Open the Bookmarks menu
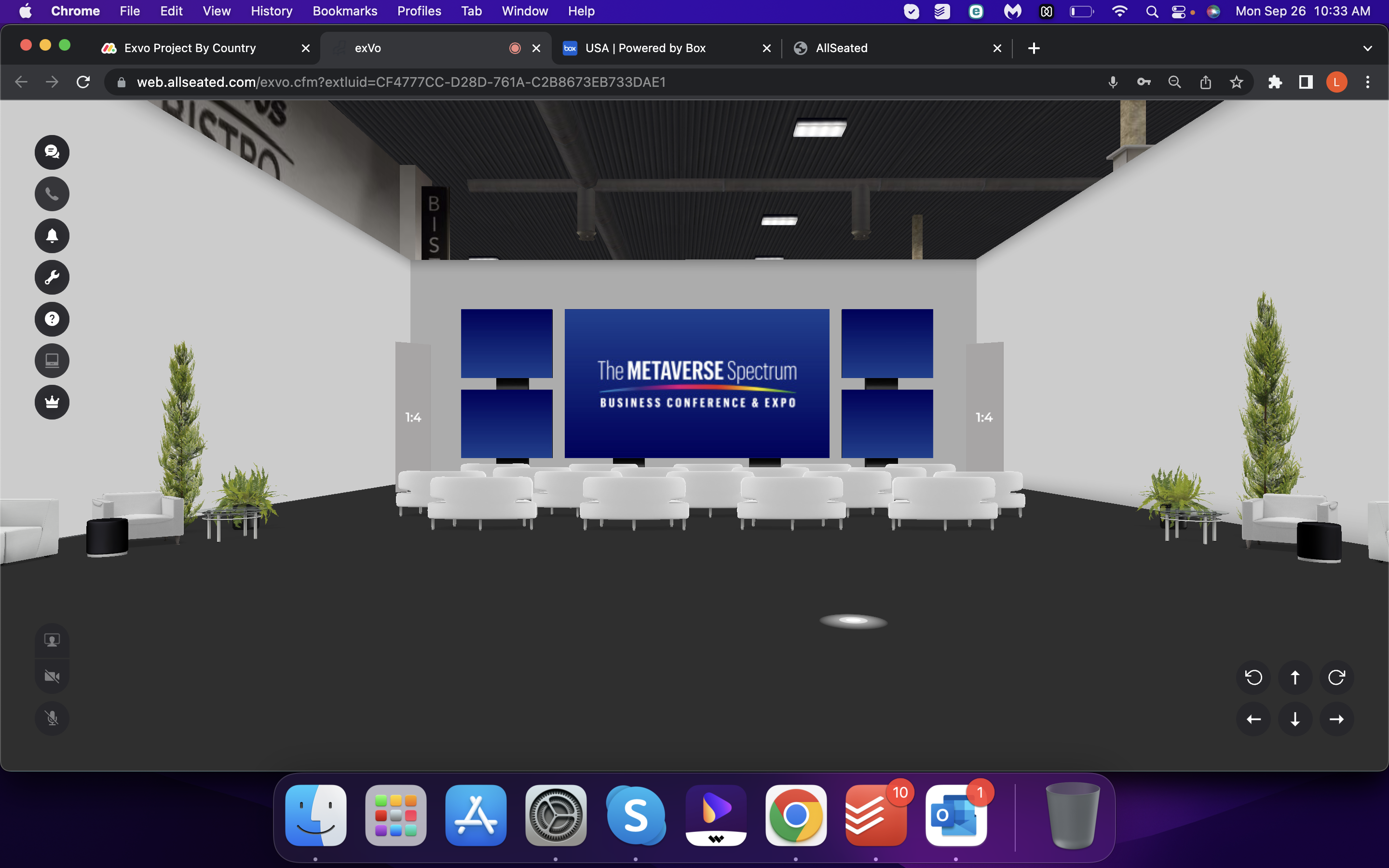This screenshot has width=1389, height=868. coord(345,11)
